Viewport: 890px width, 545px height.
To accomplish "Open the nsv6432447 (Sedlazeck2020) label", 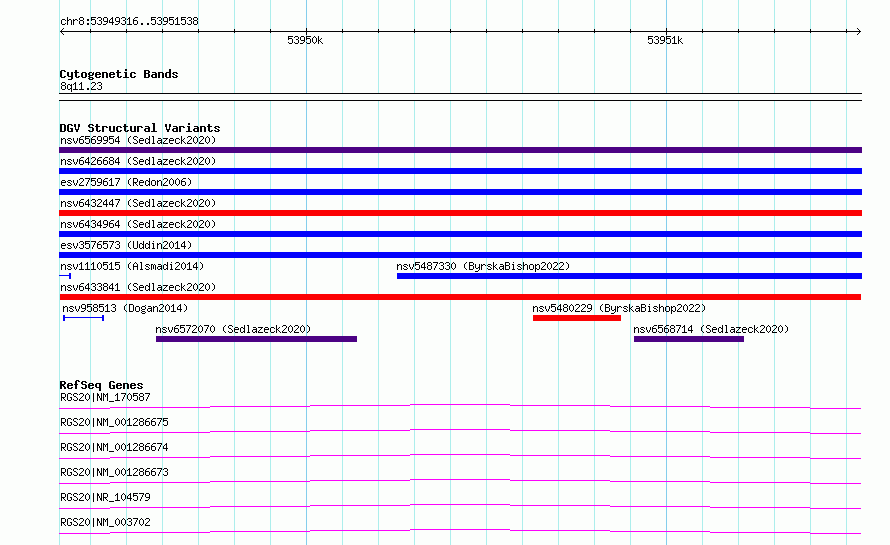I will [x=138, y=203].
